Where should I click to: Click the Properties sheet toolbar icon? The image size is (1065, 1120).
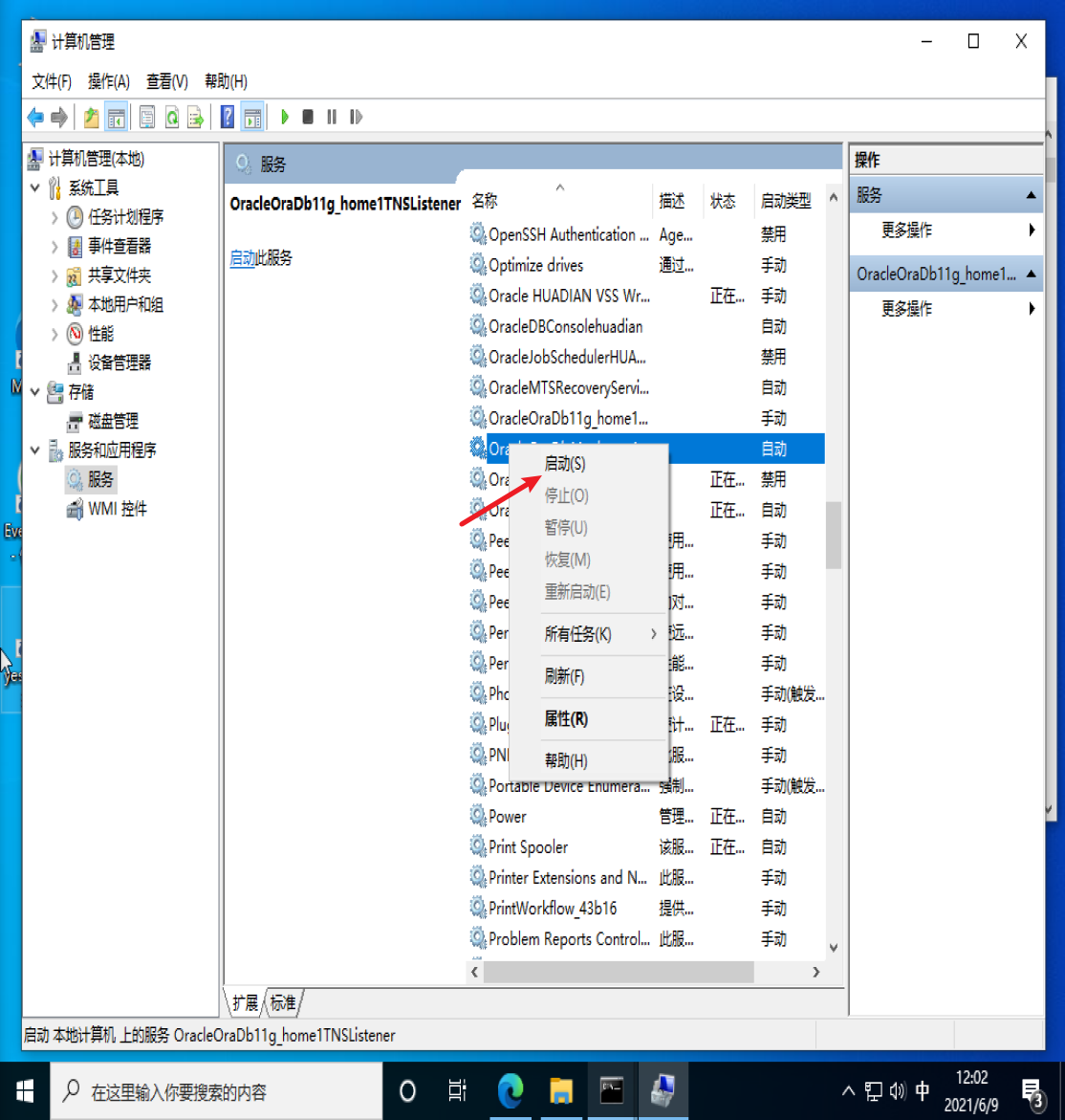click(x=147, y=117)
